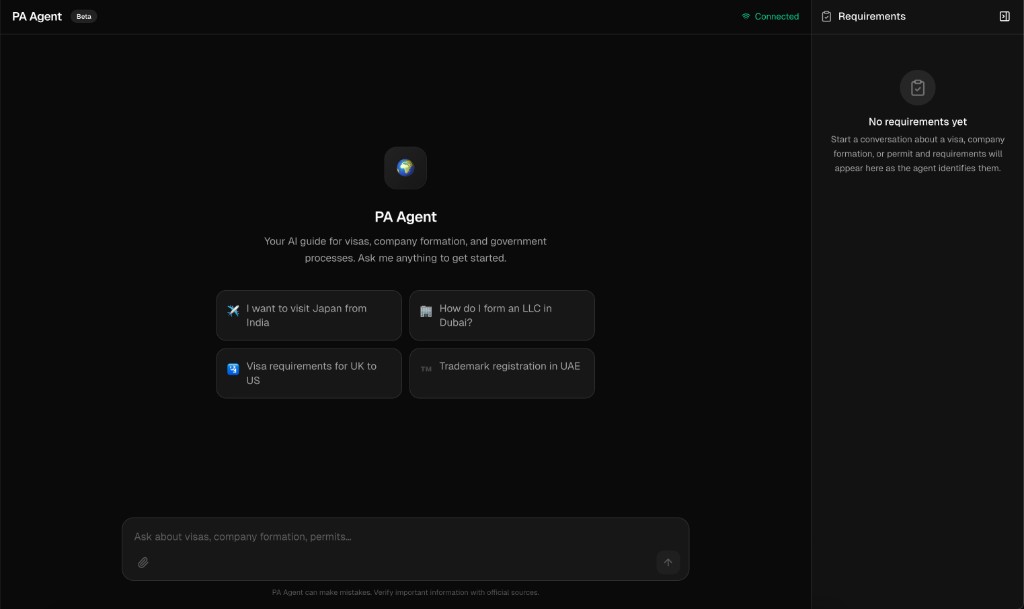Click the disclaimer text below the input box
The width and height of the screenshot is (1024, 609).
point(405,592)
